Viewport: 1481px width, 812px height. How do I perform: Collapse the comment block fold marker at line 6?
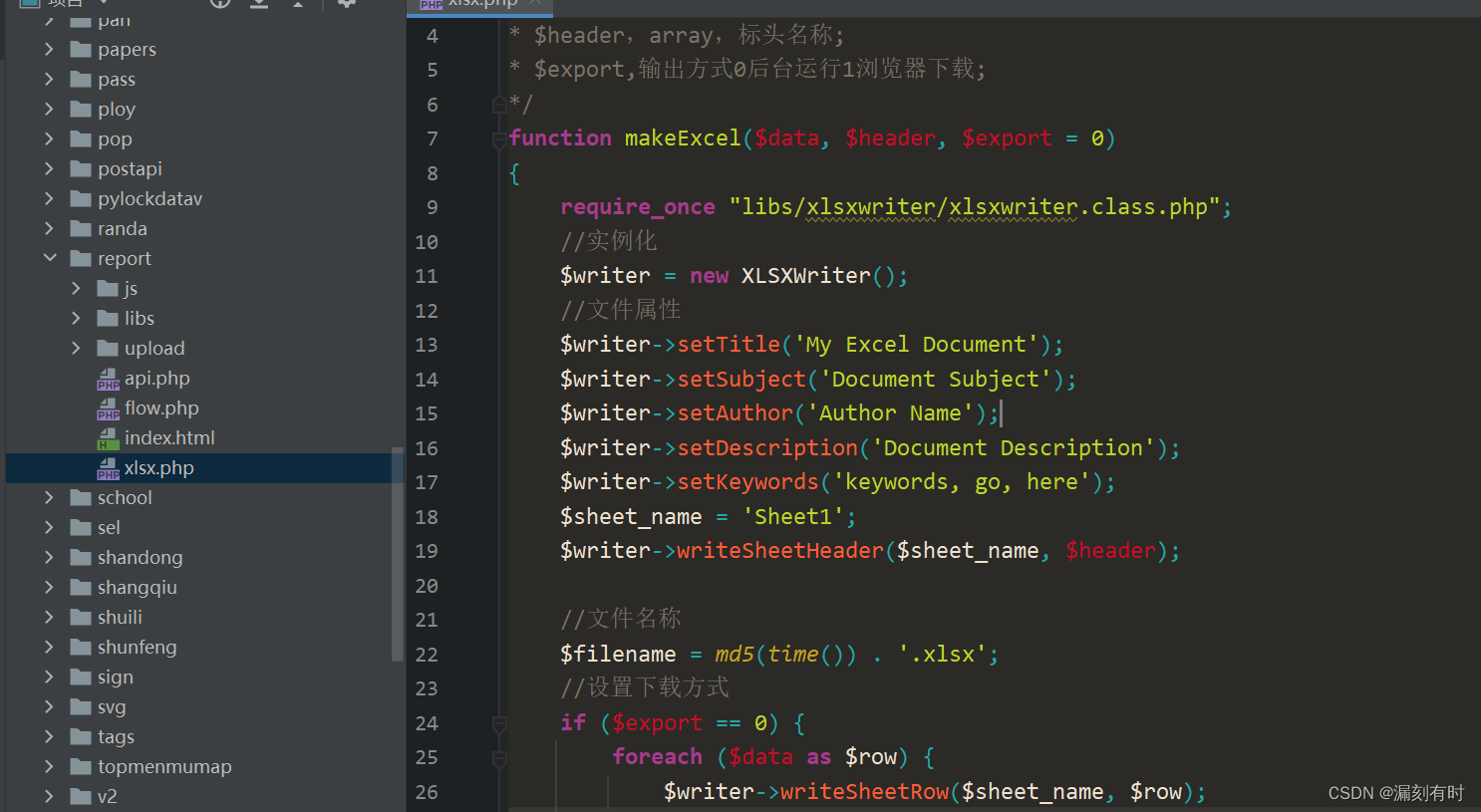[x=498, y=104]
